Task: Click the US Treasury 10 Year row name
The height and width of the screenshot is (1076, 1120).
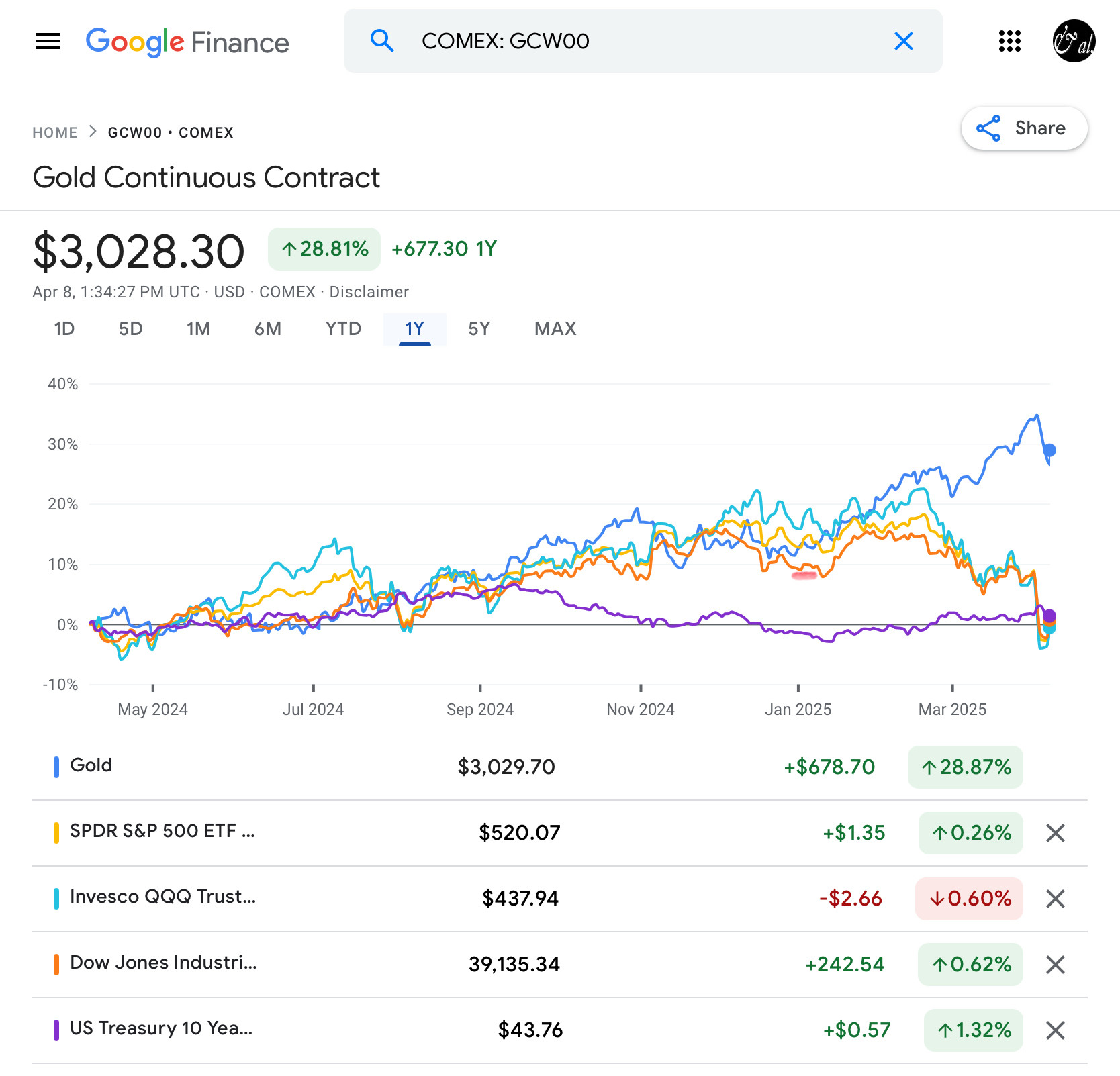Action: coord(161,1028)
